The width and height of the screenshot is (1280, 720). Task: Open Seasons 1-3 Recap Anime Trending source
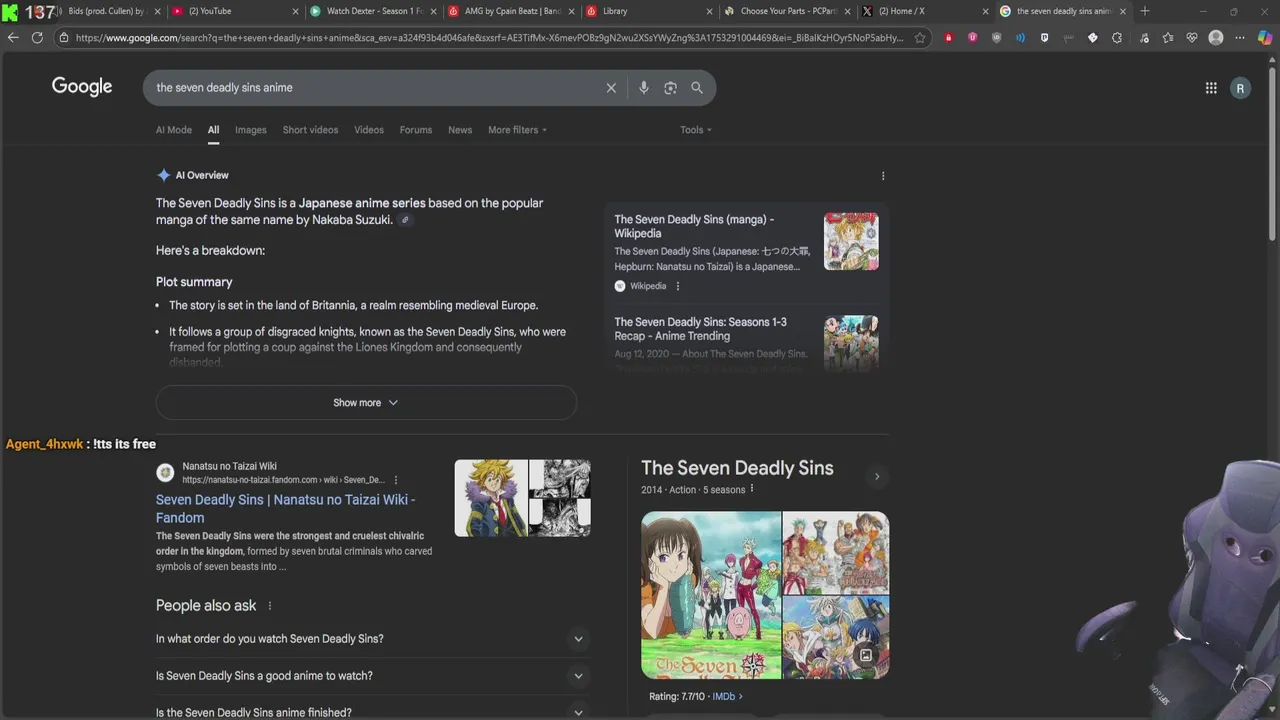700,329
